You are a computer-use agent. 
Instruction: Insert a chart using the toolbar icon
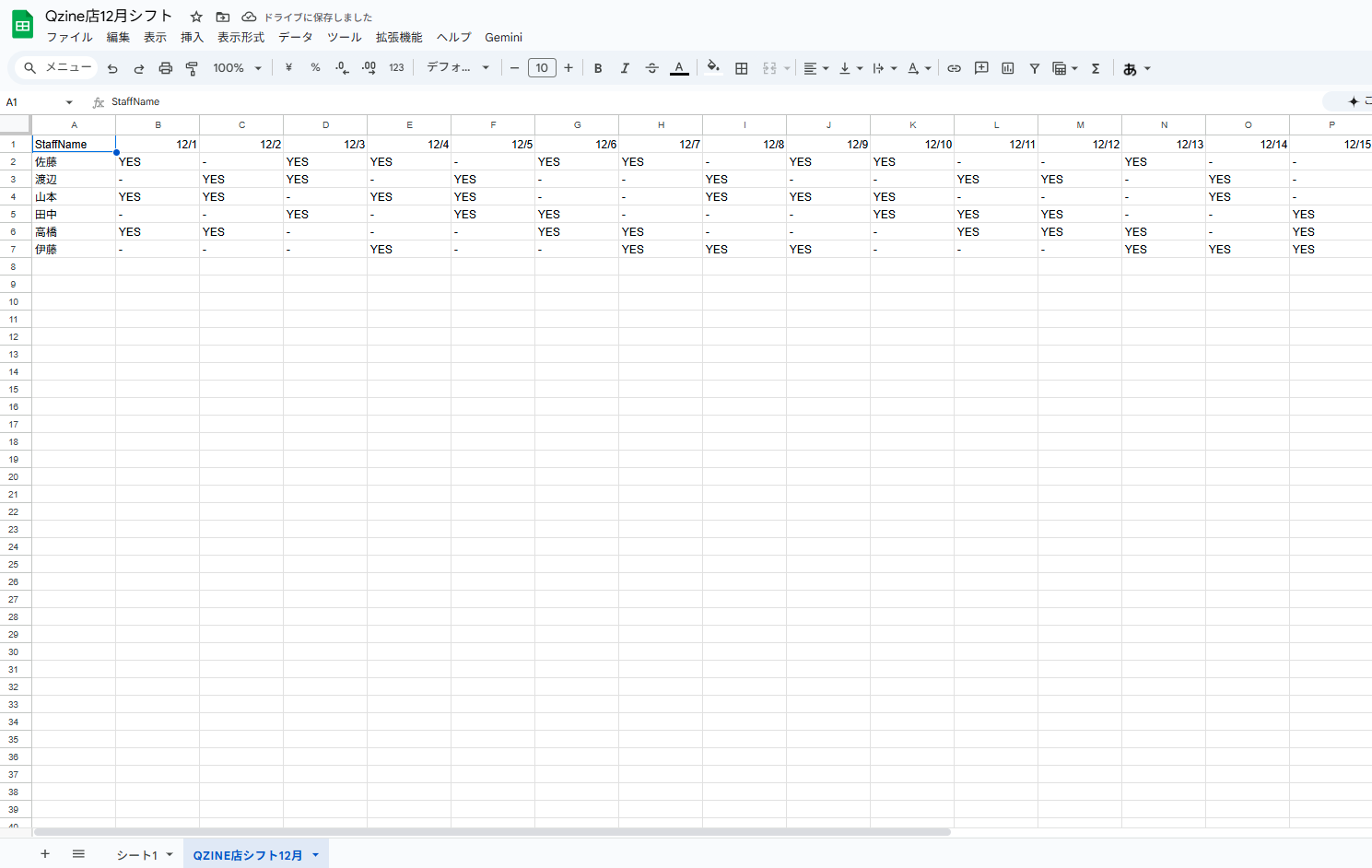click(x=1008, y=68)
